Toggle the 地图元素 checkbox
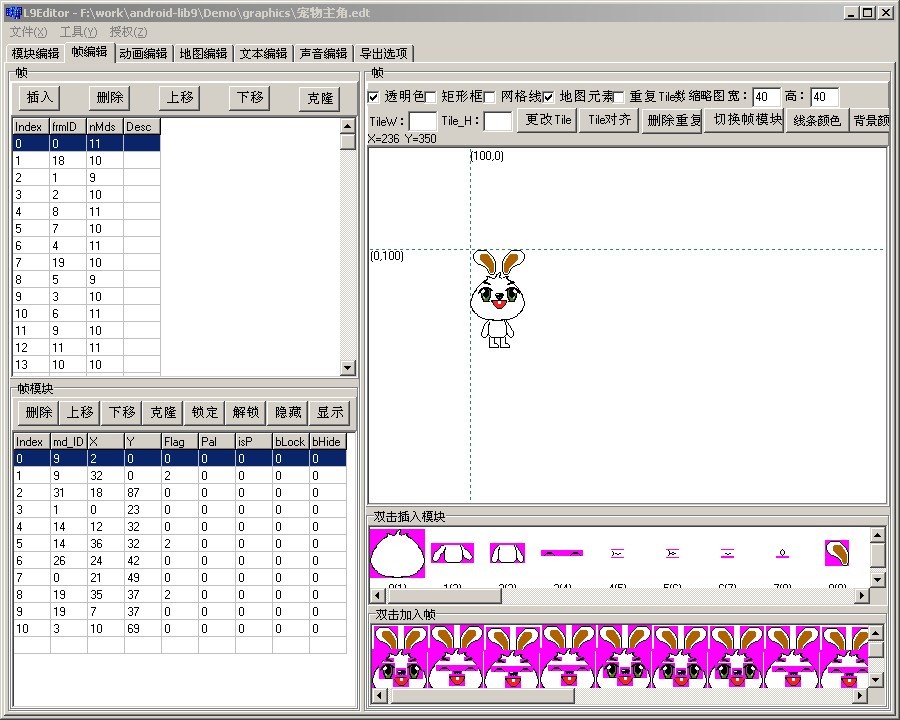The image size is (900, 720). tap(549, 97)
